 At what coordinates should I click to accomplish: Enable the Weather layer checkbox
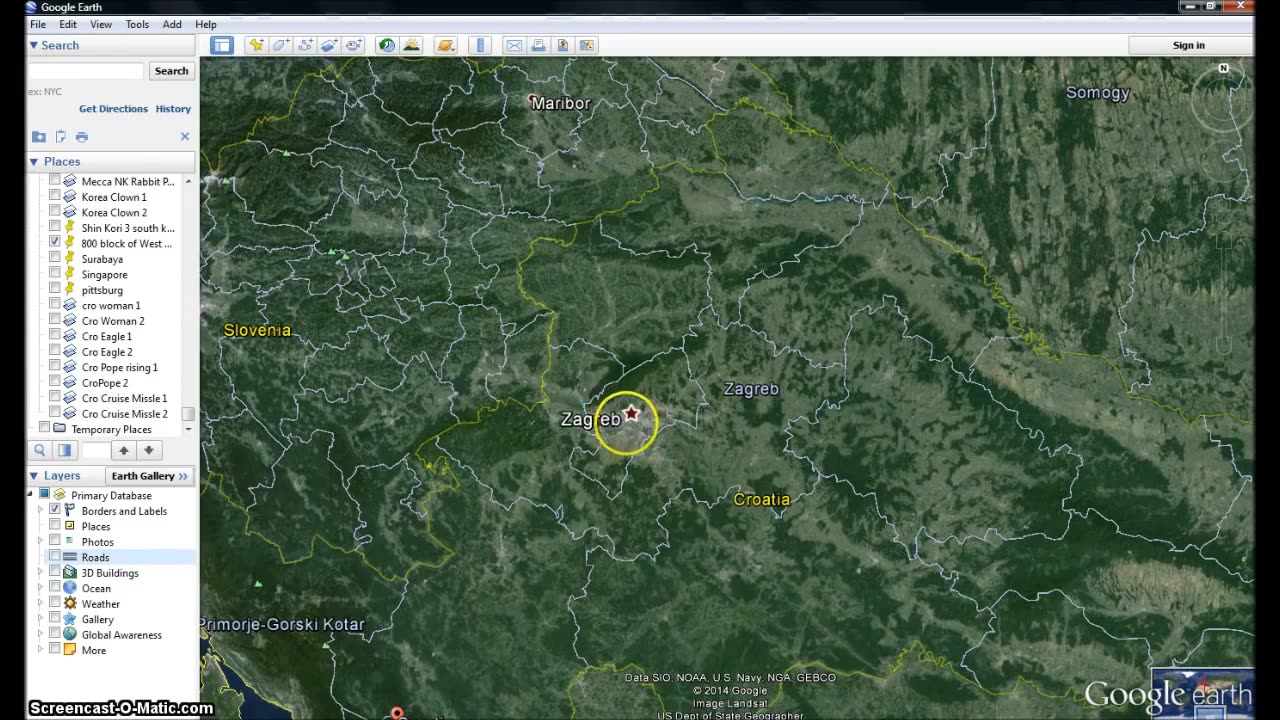55,604
